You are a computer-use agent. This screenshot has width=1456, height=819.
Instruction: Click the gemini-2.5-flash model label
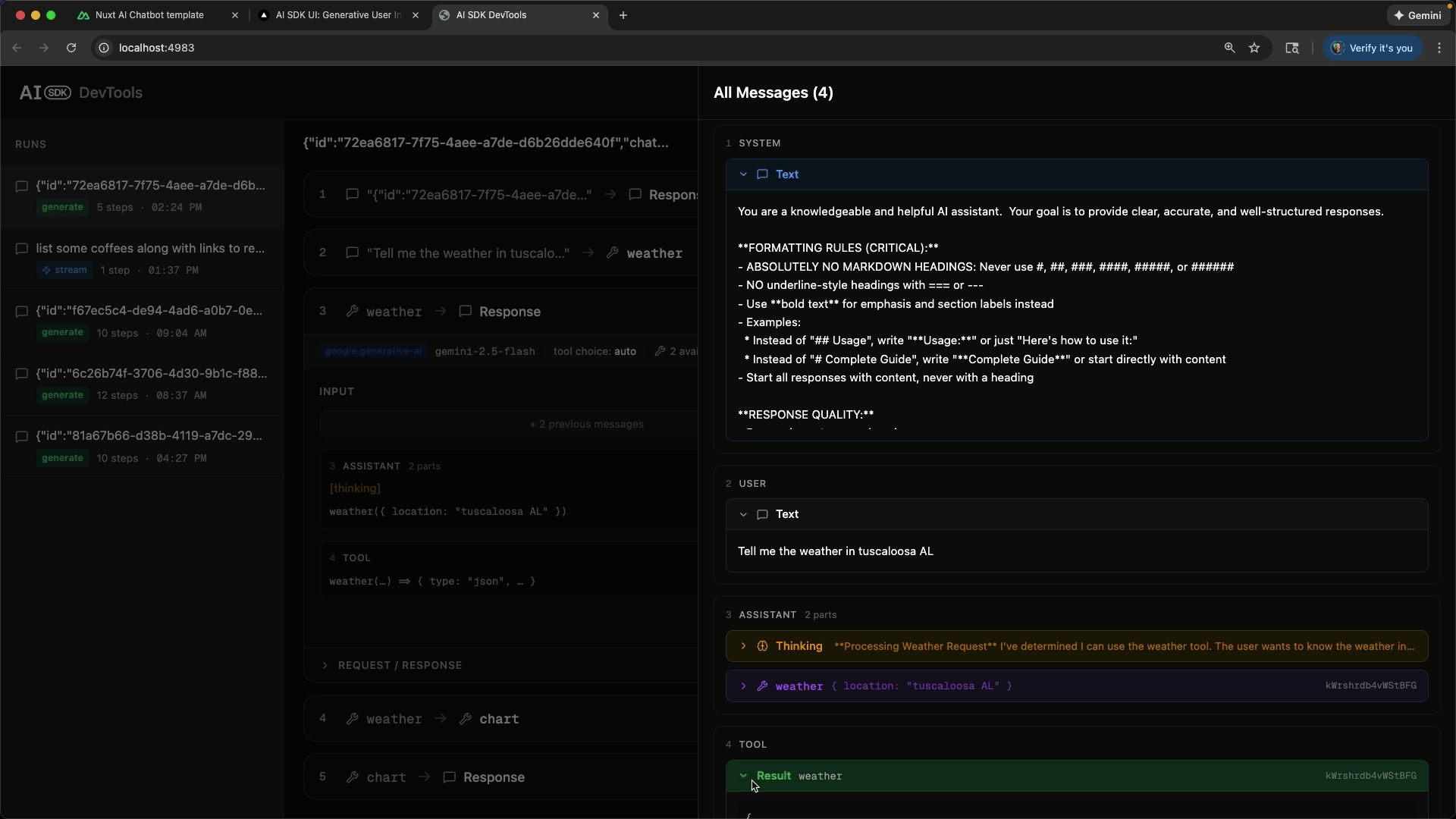click(485, 351)
